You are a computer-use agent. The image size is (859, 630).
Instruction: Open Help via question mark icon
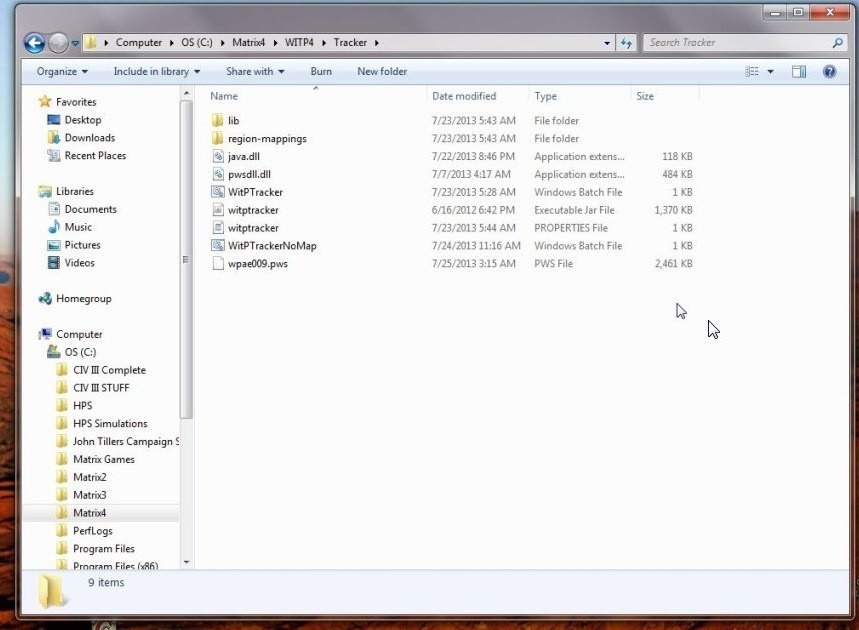pos(829,72)
